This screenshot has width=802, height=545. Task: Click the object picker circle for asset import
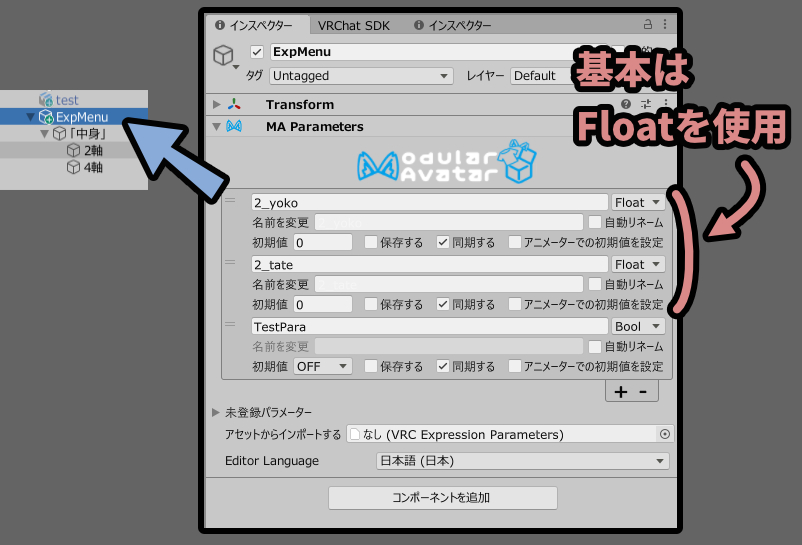(x=664, y=434)
